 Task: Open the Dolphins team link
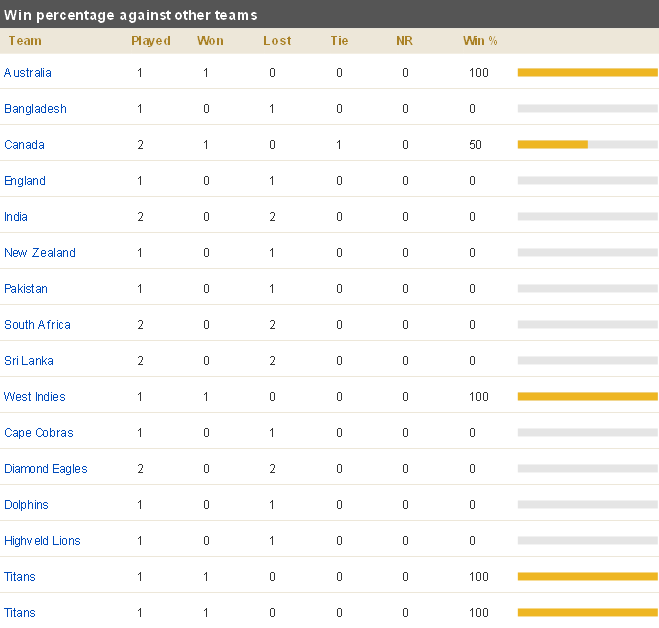[x=26, y=505]
